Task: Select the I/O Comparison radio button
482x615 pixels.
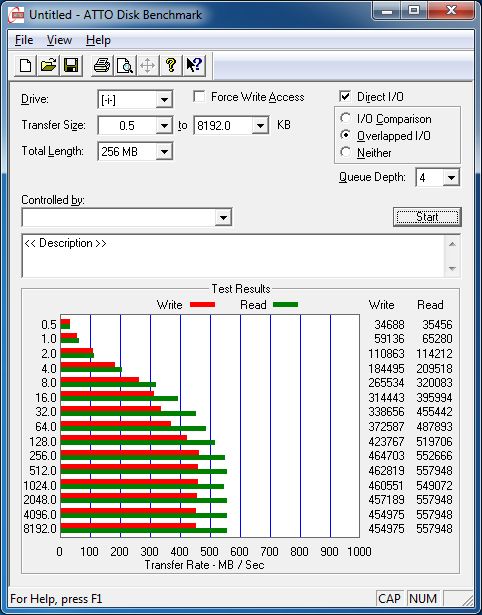Action: [346, 118]
